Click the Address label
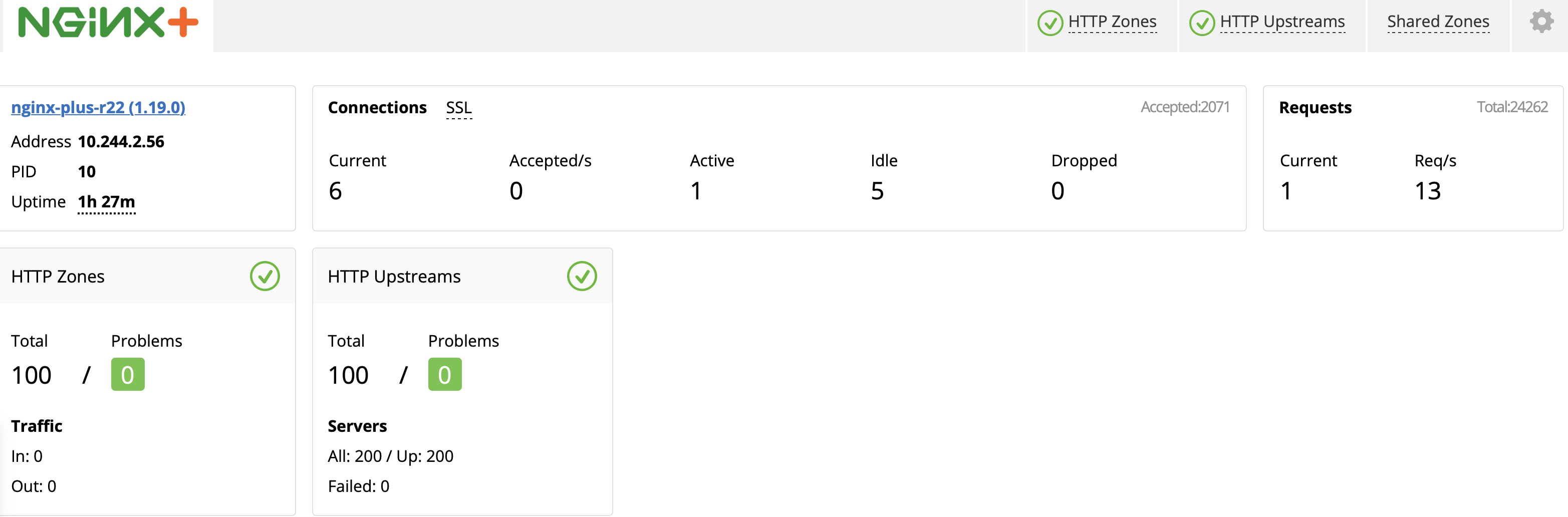Viewport: 1568px width, 517px height. point(41,141)
